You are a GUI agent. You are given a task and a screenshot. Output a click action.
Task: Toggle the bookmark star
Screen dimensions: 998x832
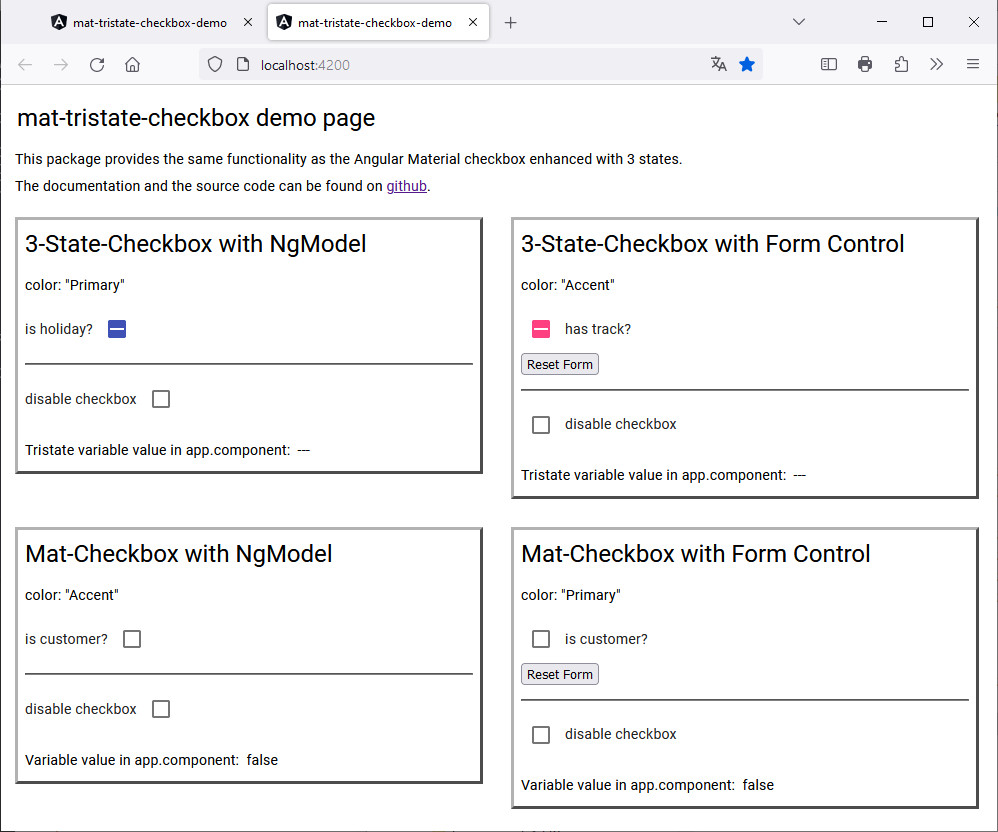click(747, 64)
